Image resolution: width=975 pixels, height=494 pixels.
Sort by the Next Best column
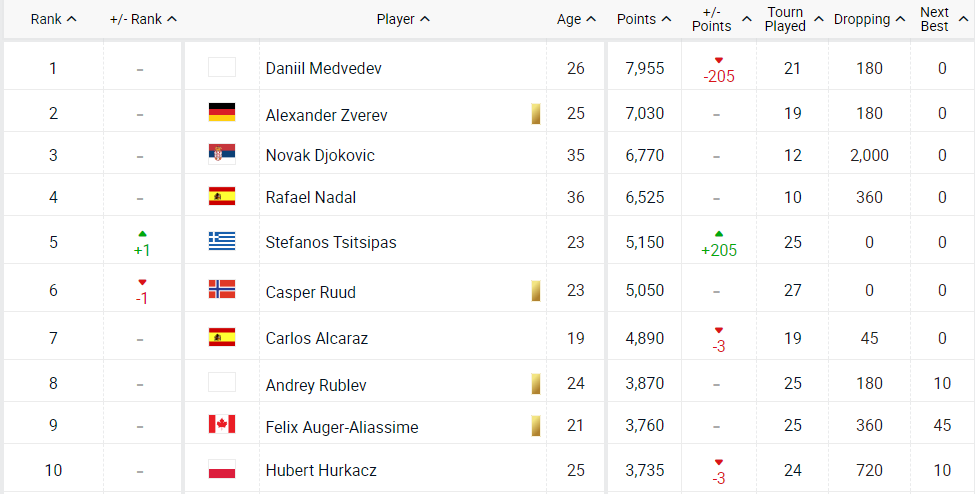(x=941, y=19)
